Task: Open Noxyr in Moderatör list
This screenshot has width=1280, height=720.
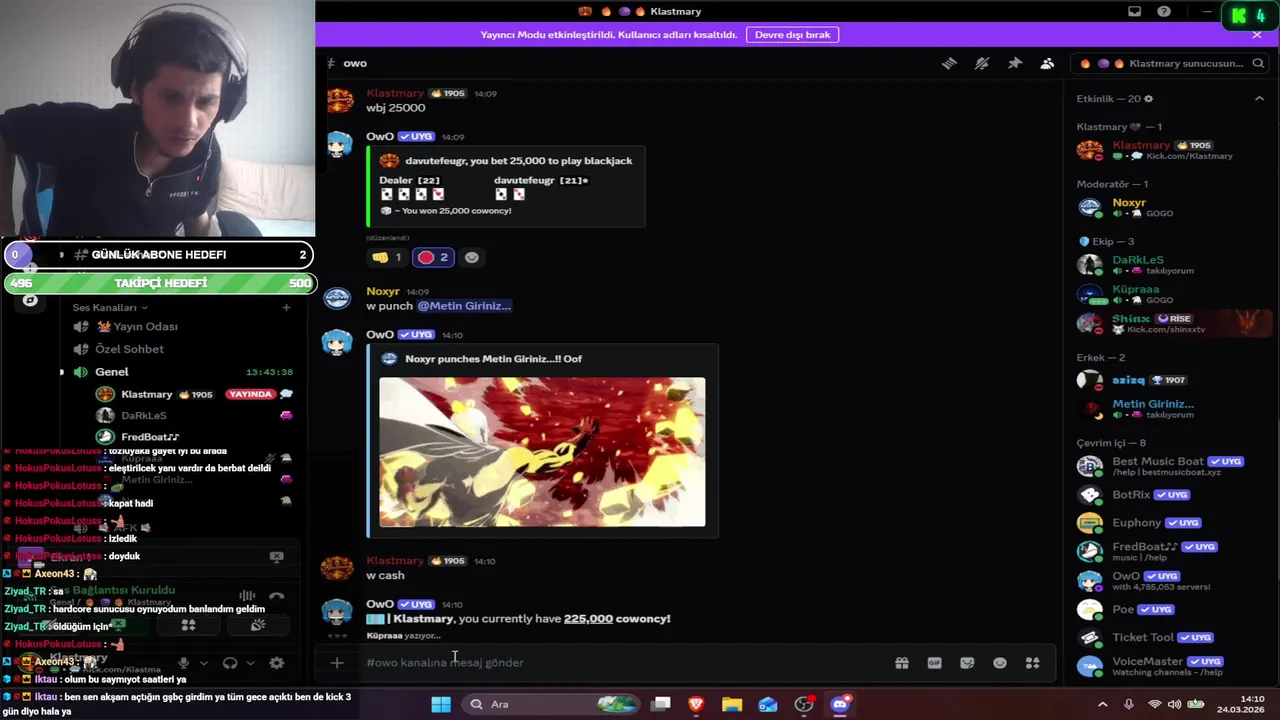Action: coord(1172,207)
